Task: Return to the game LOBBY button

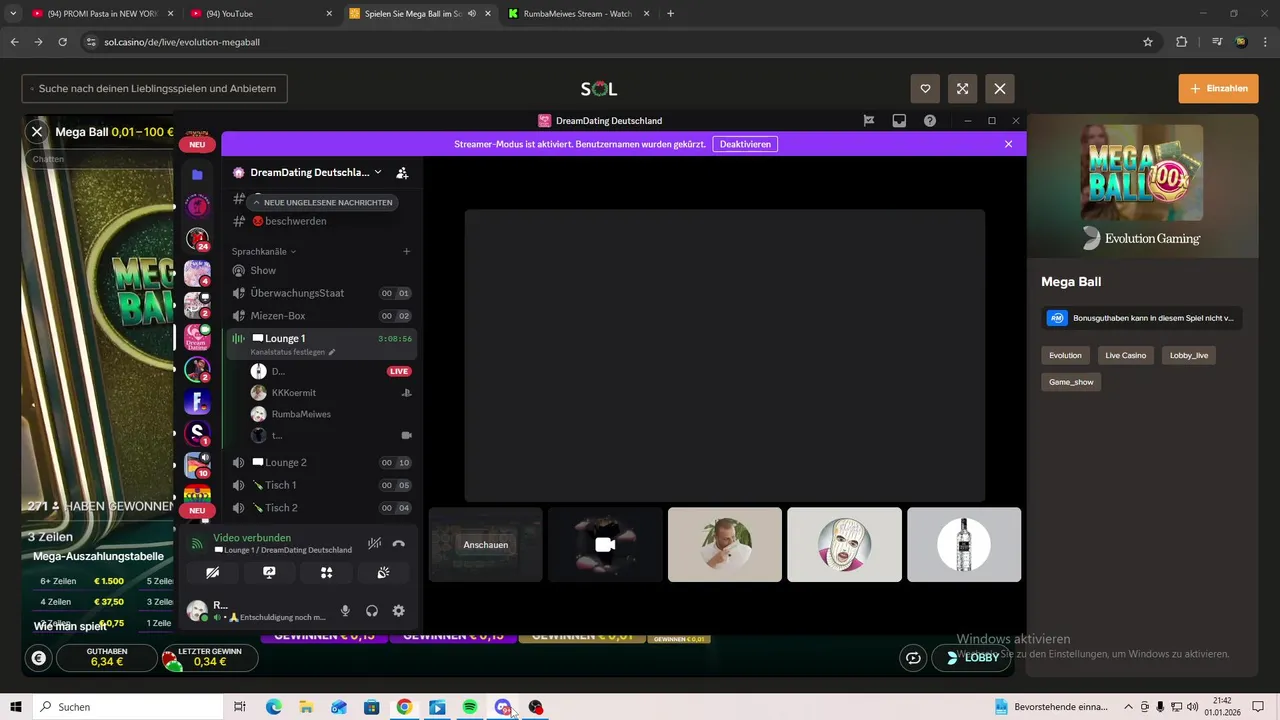Action: [971, 658]
